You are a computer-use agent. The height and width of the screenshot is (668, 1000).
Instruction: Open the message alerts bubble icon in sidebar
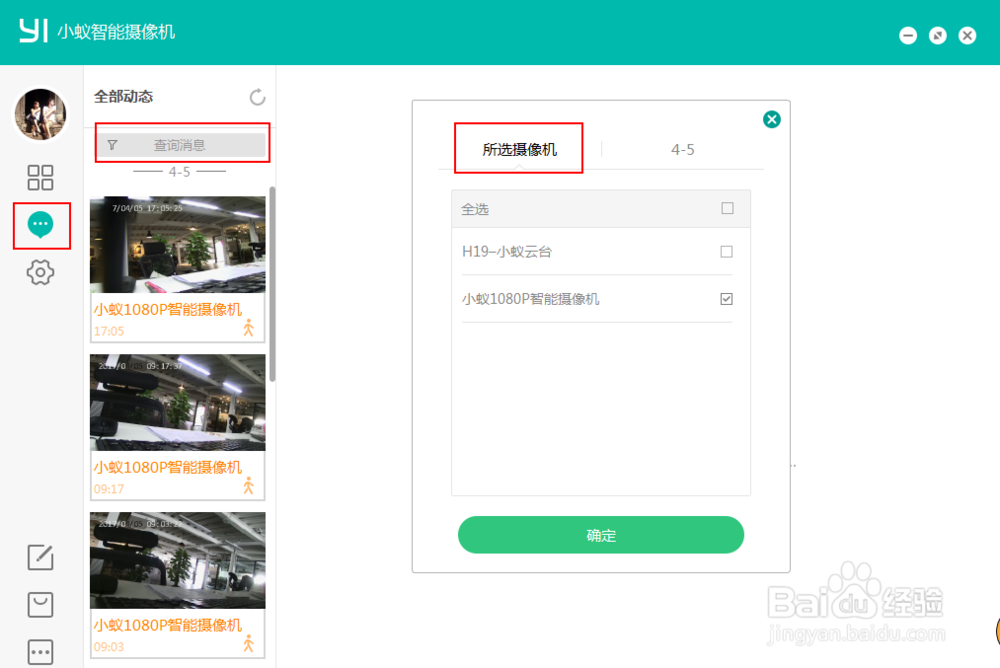click(x=40, y=226)
